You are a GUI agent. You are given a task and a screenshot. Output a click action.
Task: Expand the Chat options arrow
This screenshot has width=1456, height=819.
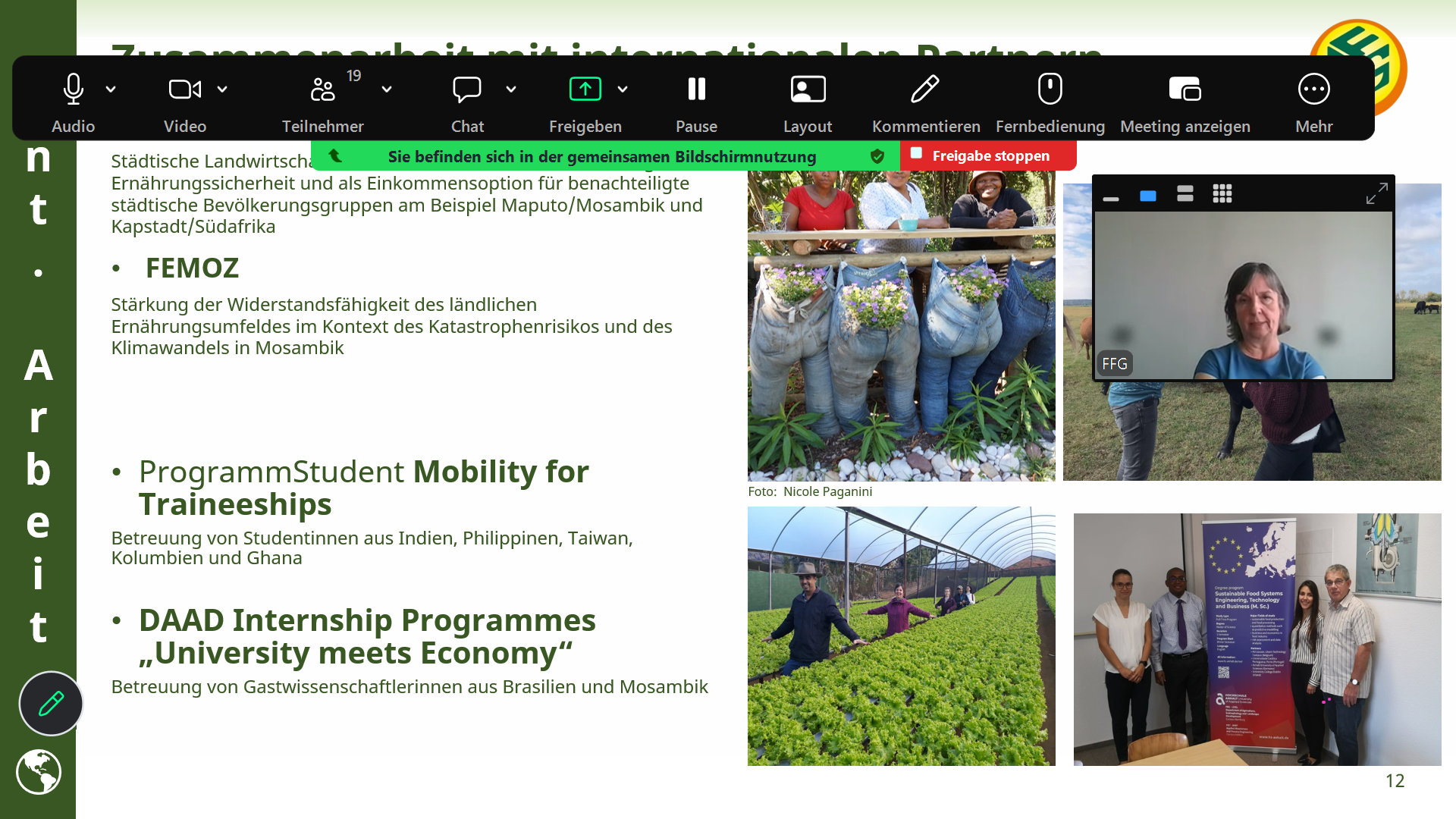pos(511,89)
